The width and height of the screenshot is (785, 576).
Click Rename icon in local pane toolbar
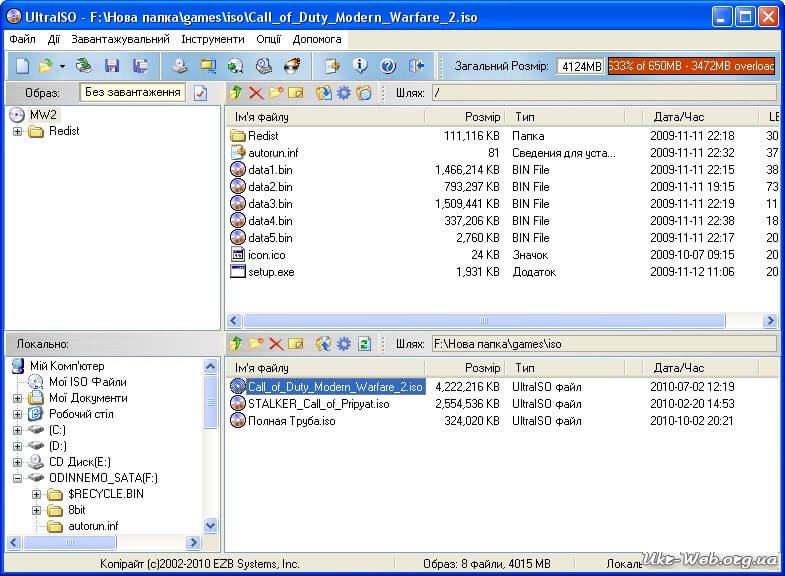(x=296, y=344)
